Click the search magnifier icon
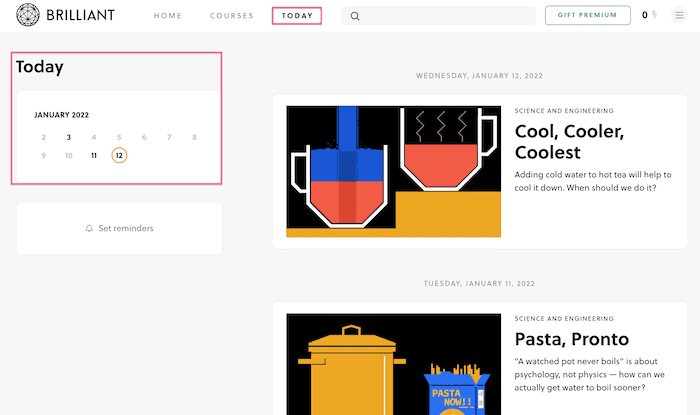This screenshot has height=415, width=700. coord(355,16)
